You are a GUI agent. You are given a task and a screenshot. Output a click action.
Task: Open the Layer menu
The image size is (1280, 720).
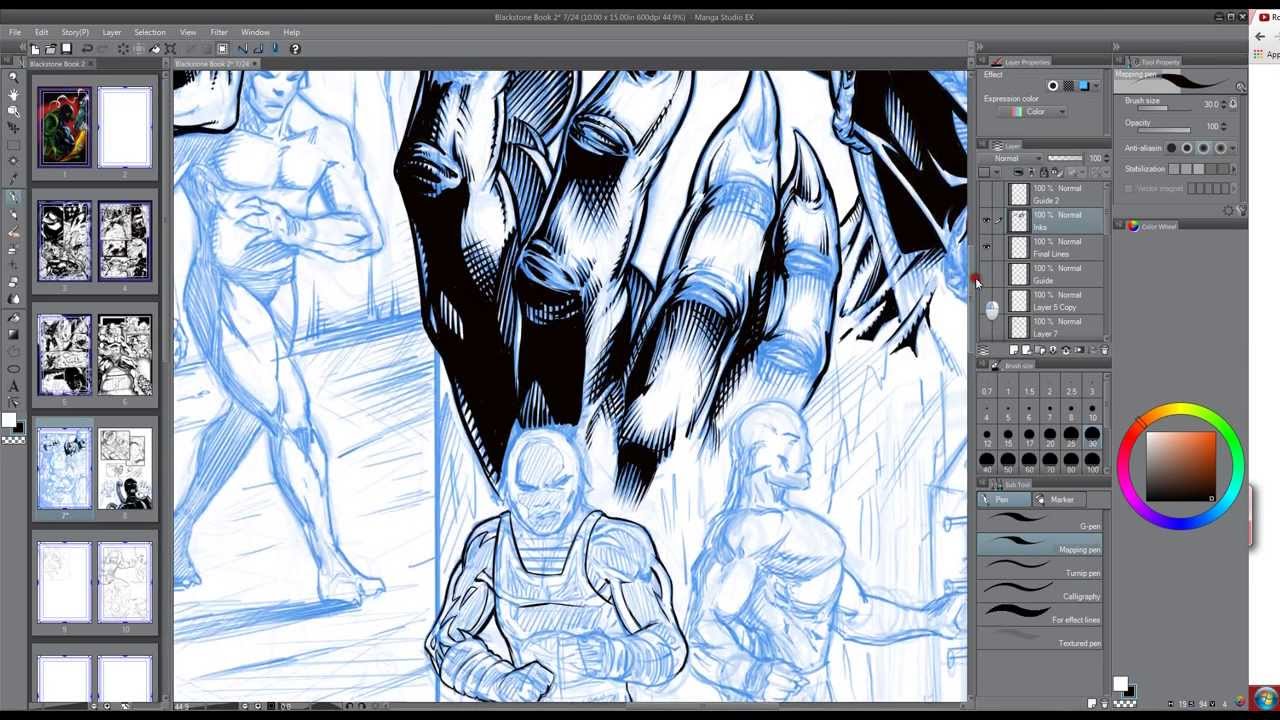112,32
